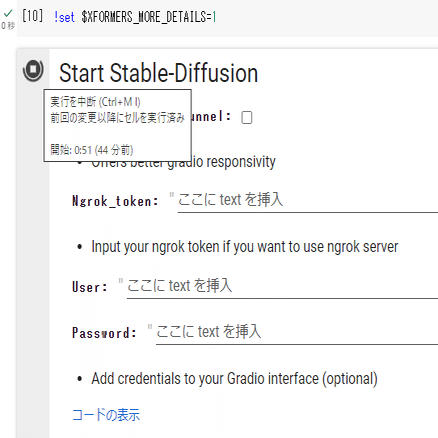Screen dimensions: 438x438
Task: Stop the running Start Stable-Diffusion cell
Action: (33, 70)
